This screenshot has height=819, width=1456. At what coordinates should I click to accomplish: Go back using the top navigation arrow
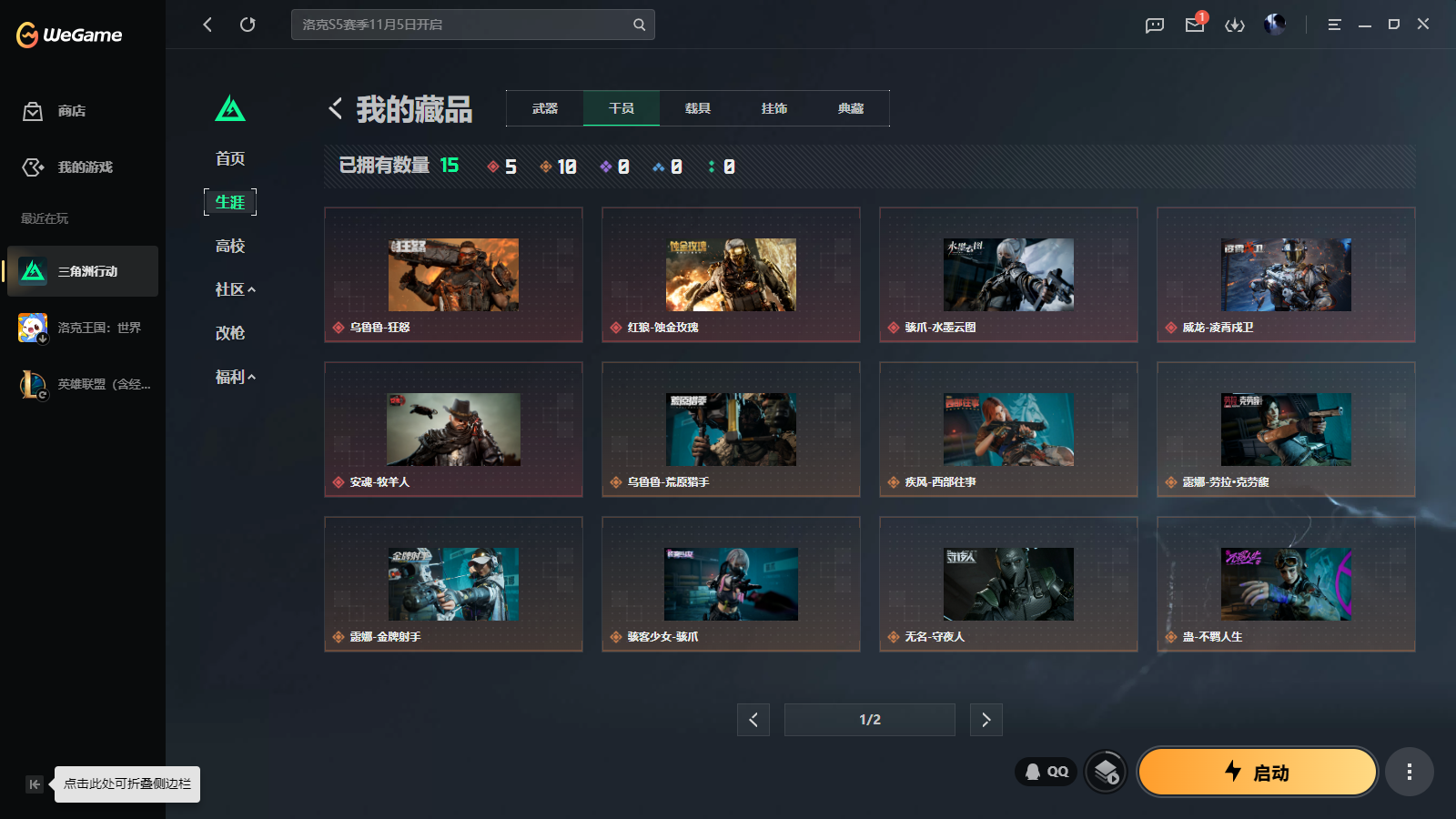207,25
